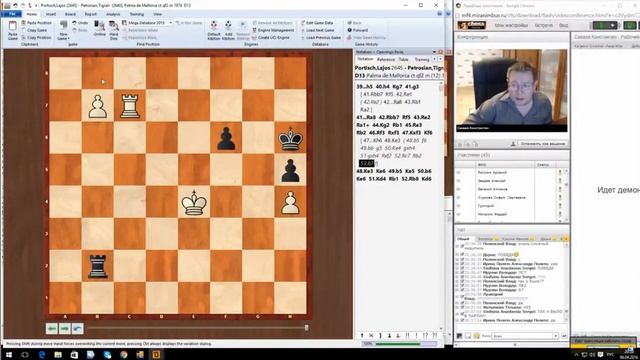Image resolution: width=640 pixels, height=360 pixels.
Task: Open the Quick Access toolbar dropdown
Action: click(x=36, y=5)
